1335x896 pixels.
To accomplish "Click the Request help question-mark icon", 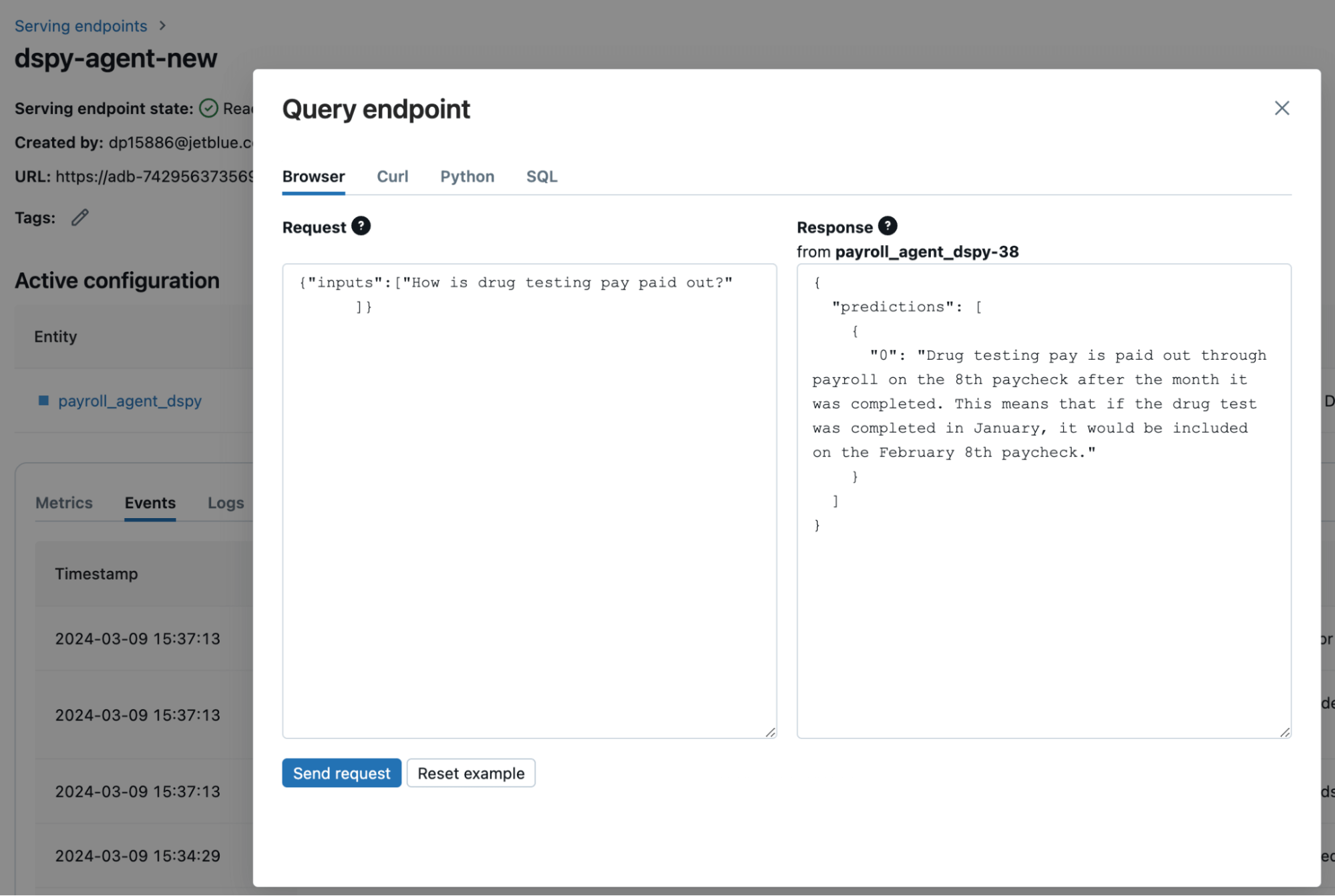I will pyautogui.click(x=361, y=226).
